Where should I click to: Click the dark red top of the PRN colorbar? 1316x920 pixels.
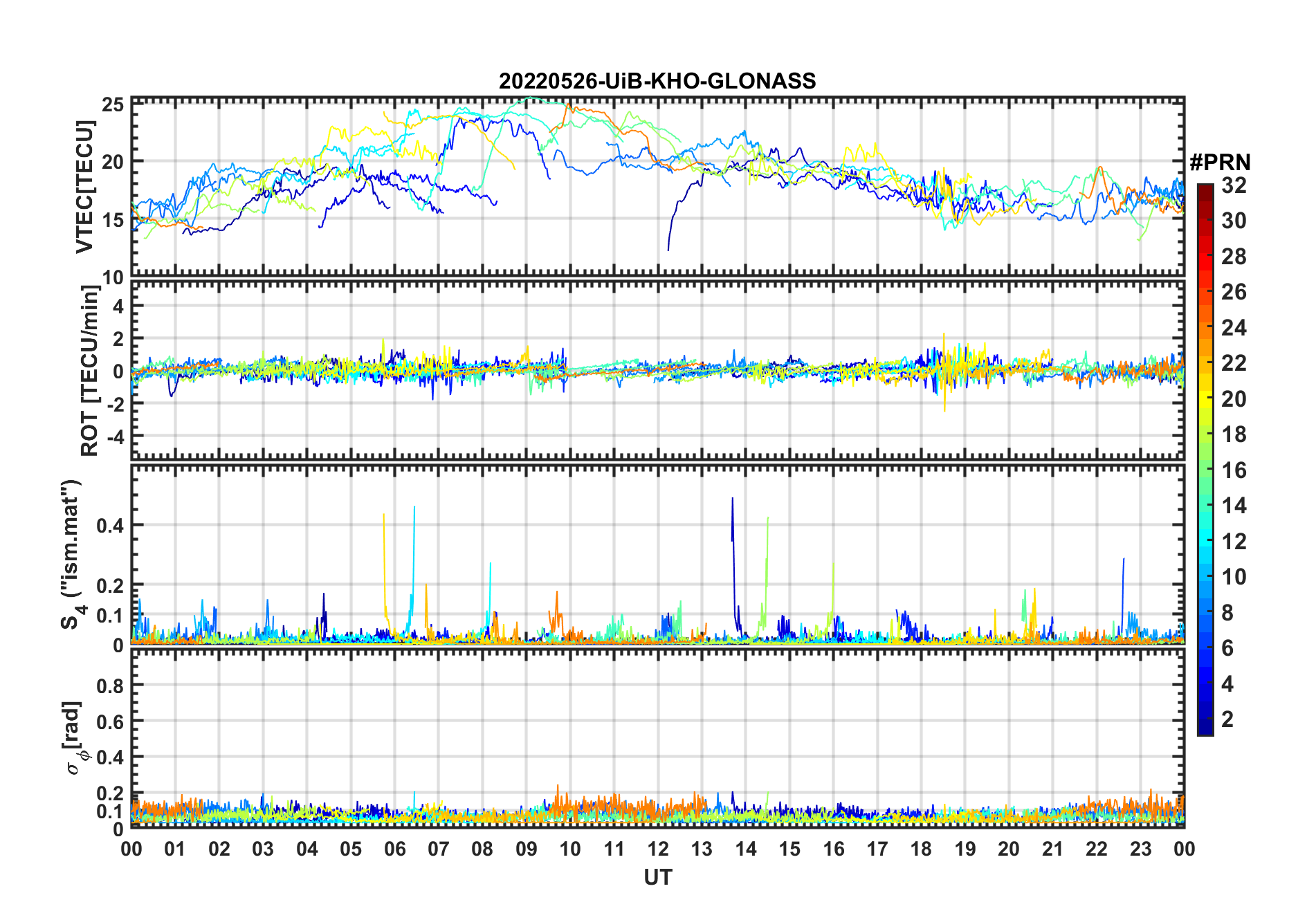point(1205,190)
